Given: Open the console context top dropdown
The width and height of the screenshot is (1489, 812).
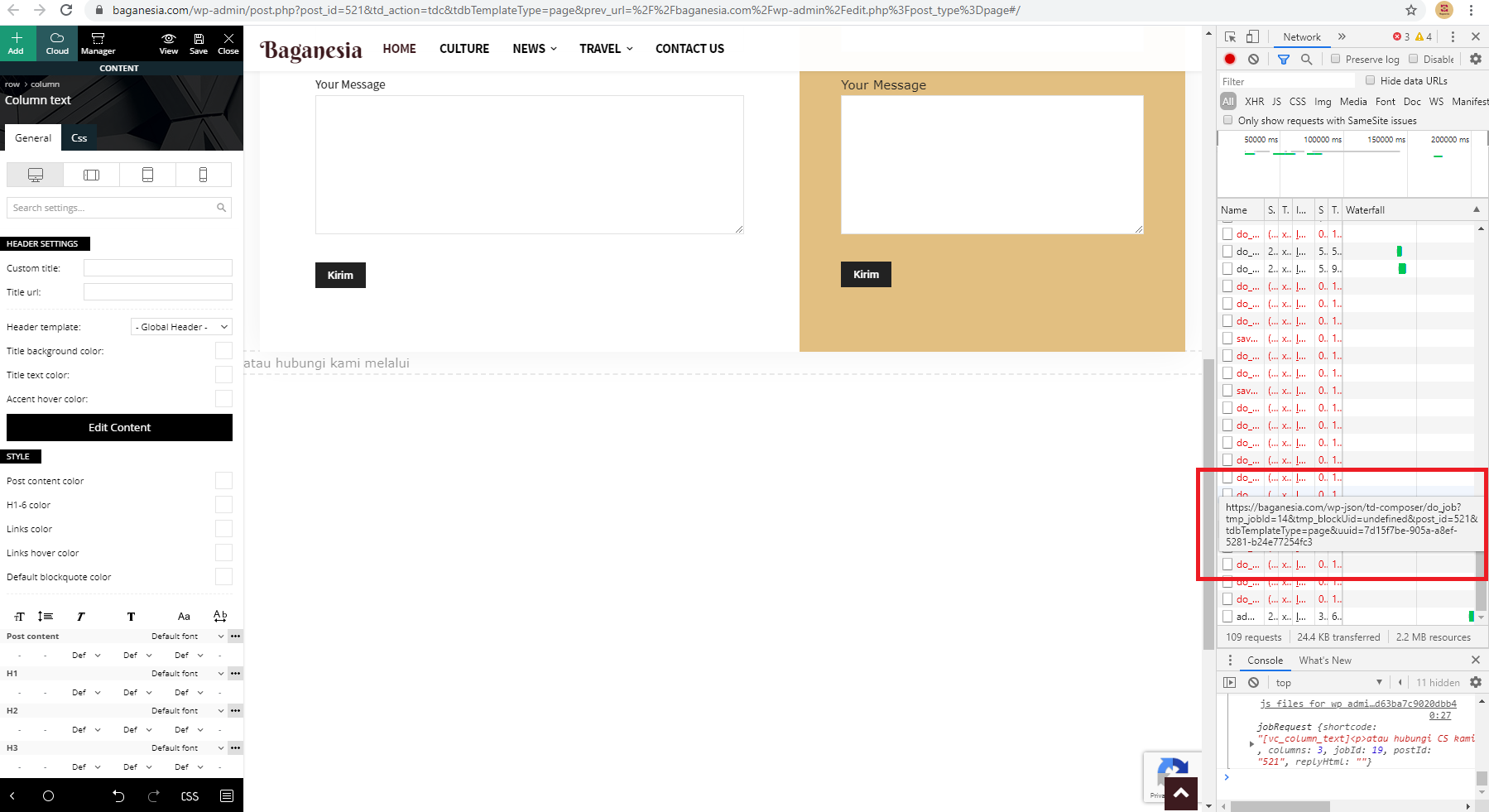Looking at the screenshot, I should [1328, 683].
